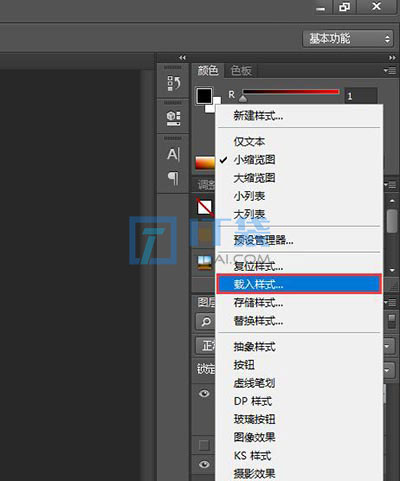Click styles panel scroll up arrow
Screen dimensions: 400x481
[x=392, y=201]
